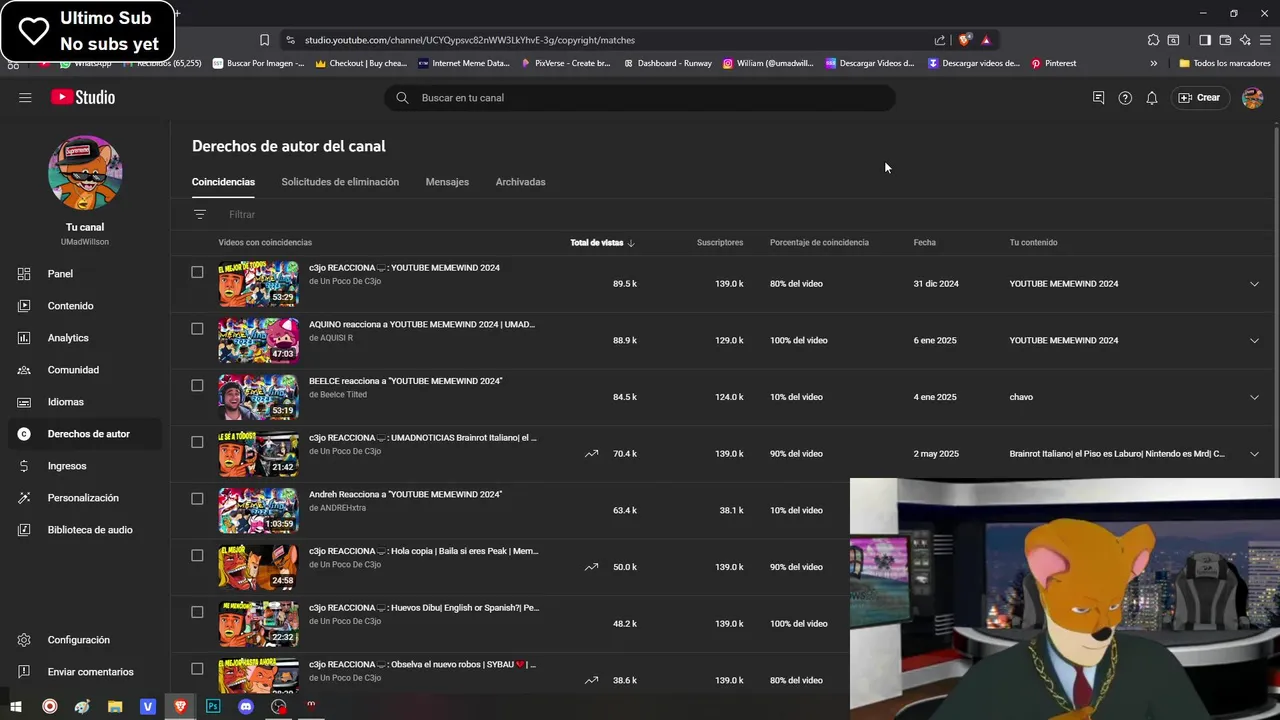Tick checkbox for UMADNOTICIAS Brainrot Italiano video

(x=197, y=442)
